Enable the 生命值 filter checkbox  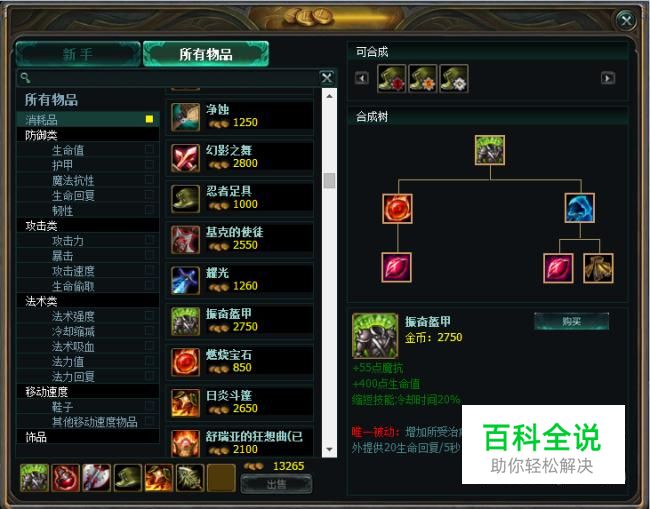[x=149, y=149]
